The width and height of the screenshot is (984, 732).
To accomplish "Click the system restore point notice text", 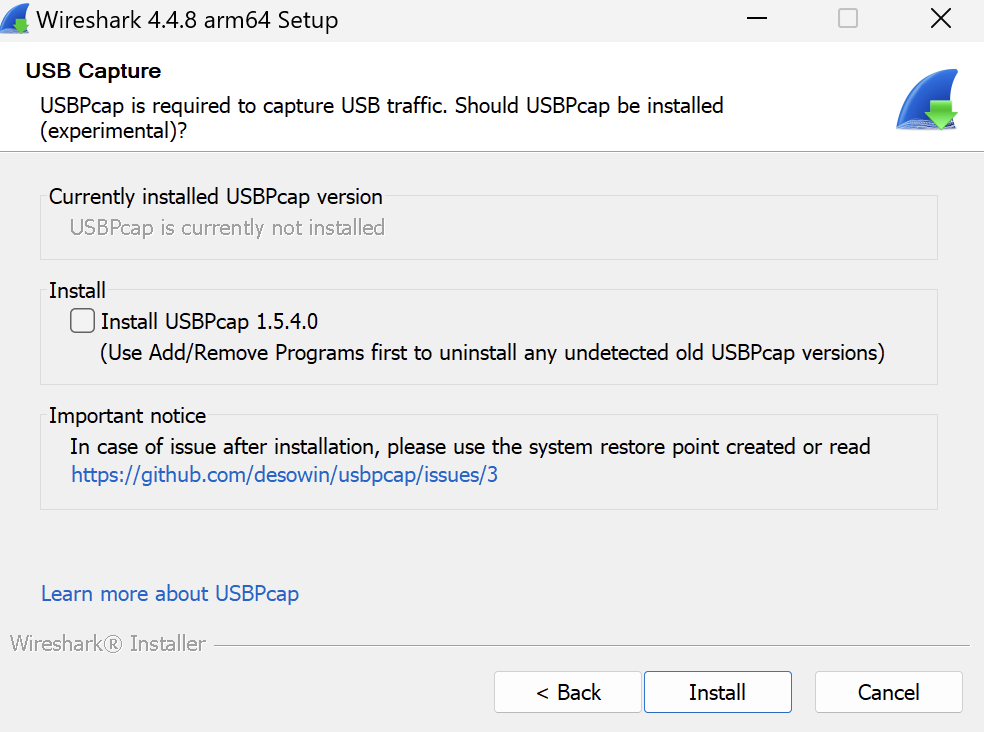I will pos(470,447).
